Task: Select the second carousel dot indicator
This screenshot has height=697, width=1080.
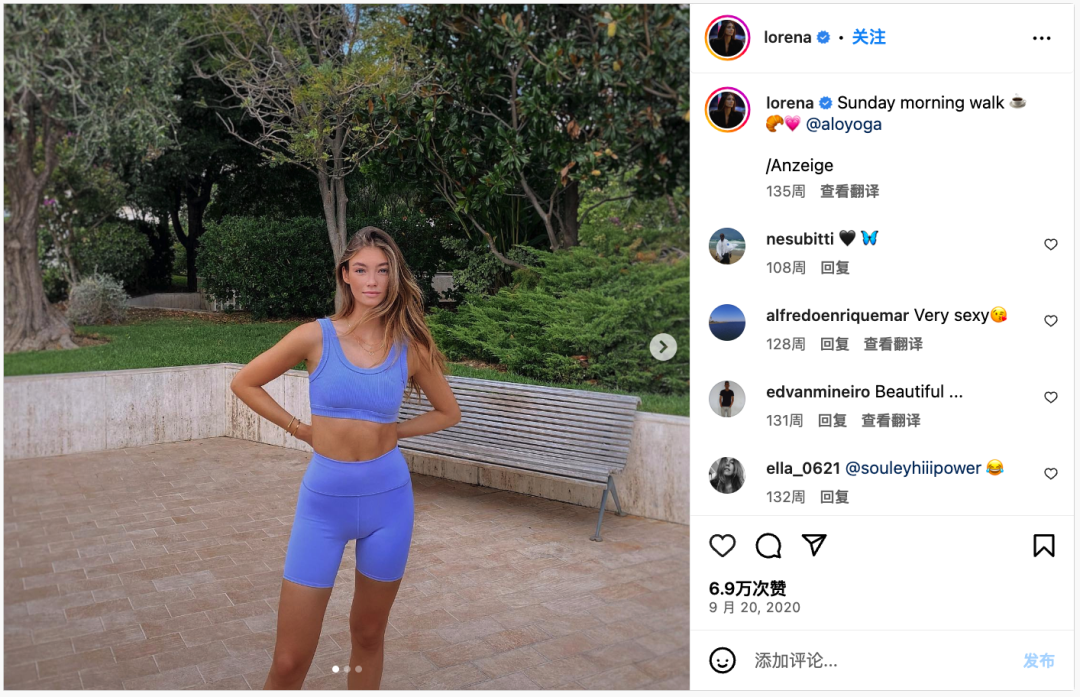Action: (347, 669)
